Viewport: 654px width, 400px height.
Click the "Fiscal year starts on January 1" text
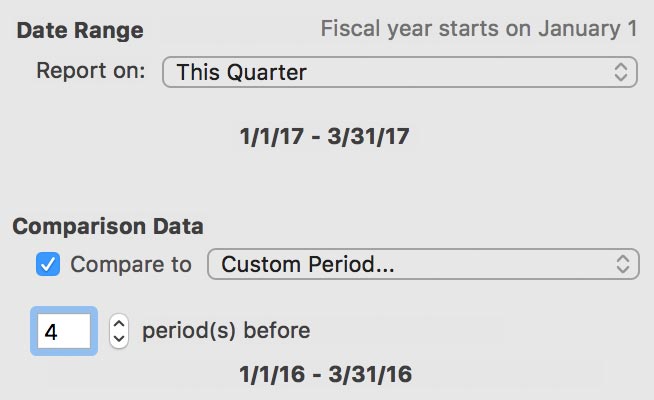coord(478,28)
